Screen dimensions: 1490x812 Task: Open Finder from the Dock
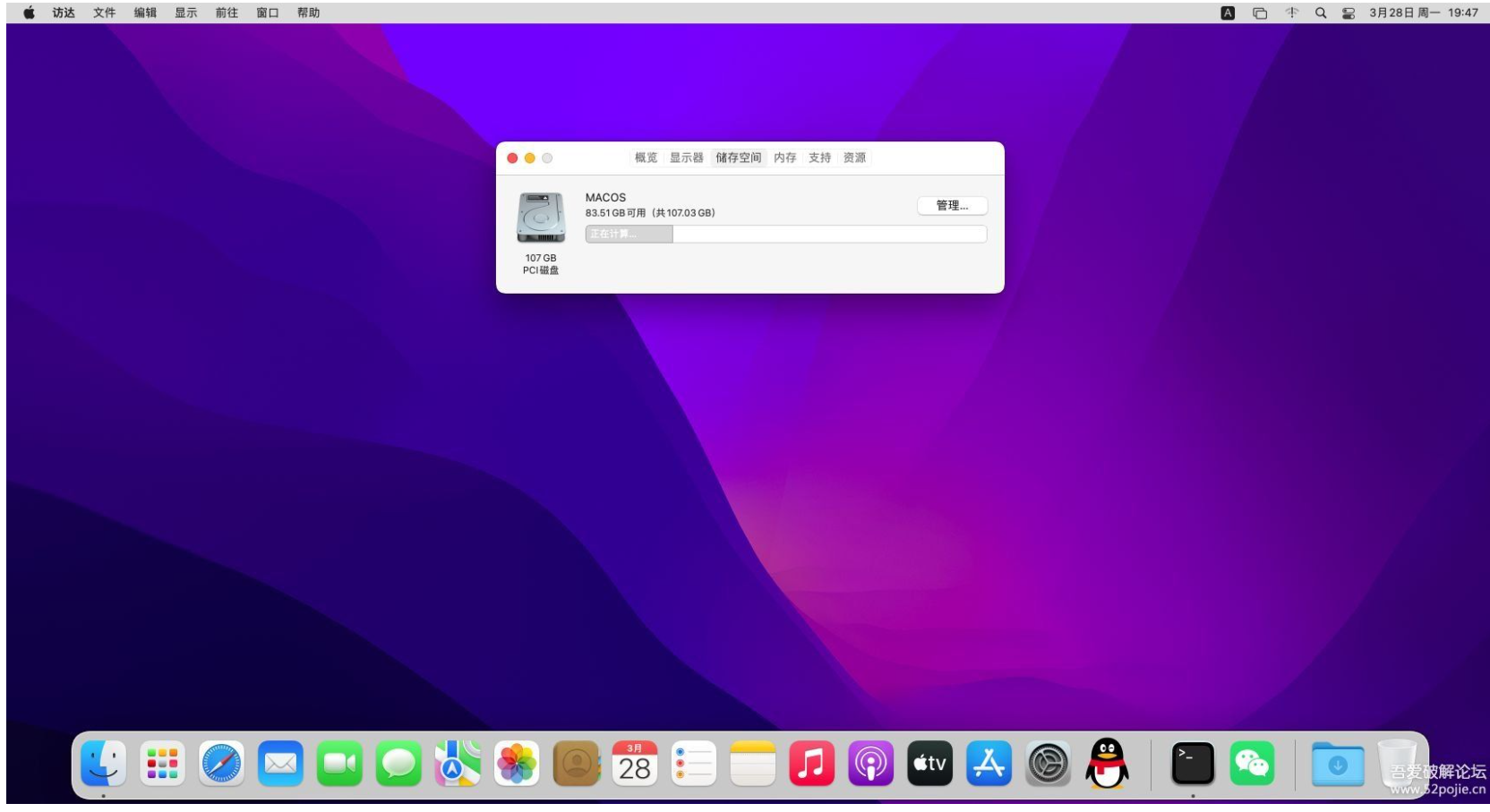(x=103, y=764)
